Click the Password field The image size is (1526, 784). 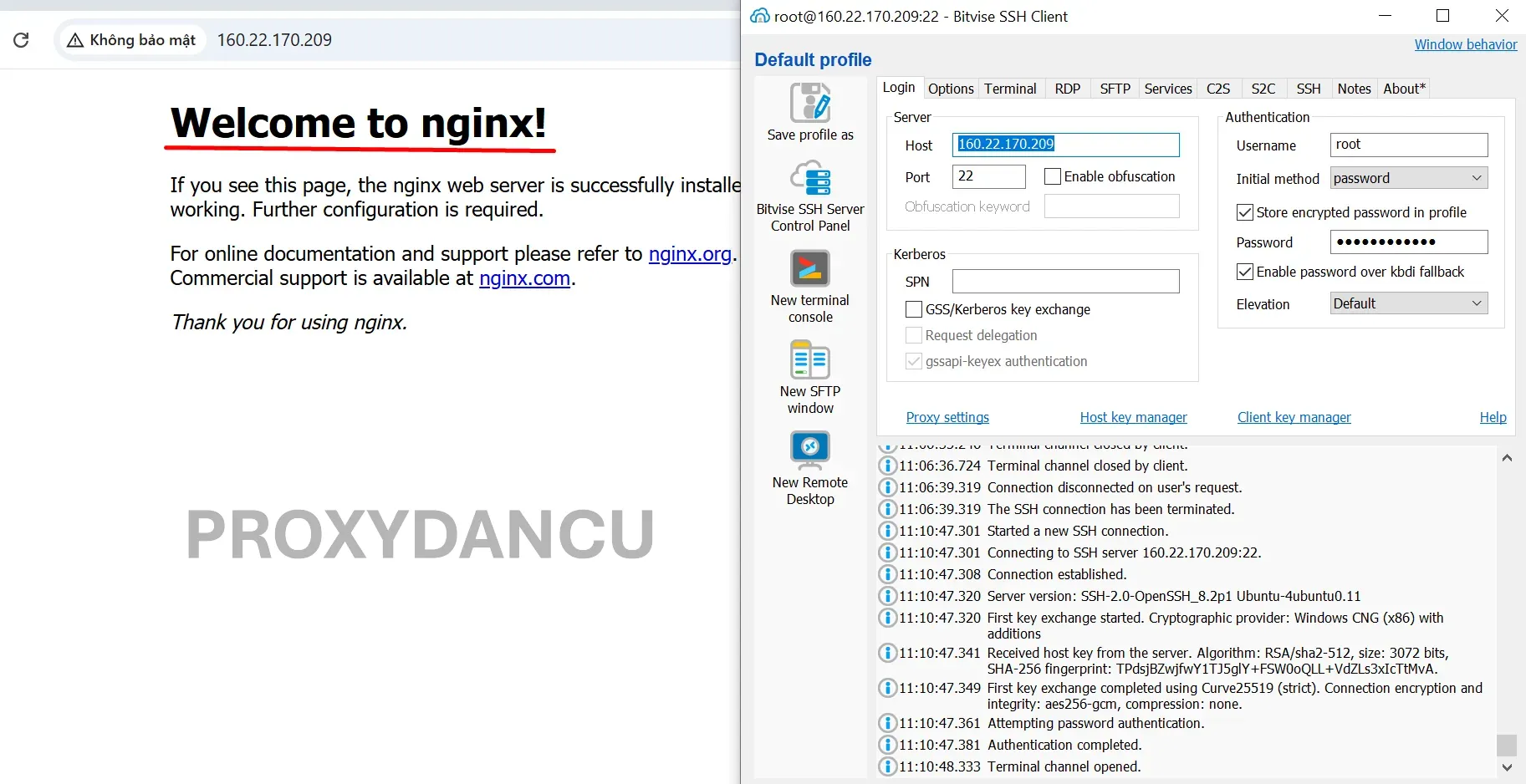click(x=1409, y=242)
